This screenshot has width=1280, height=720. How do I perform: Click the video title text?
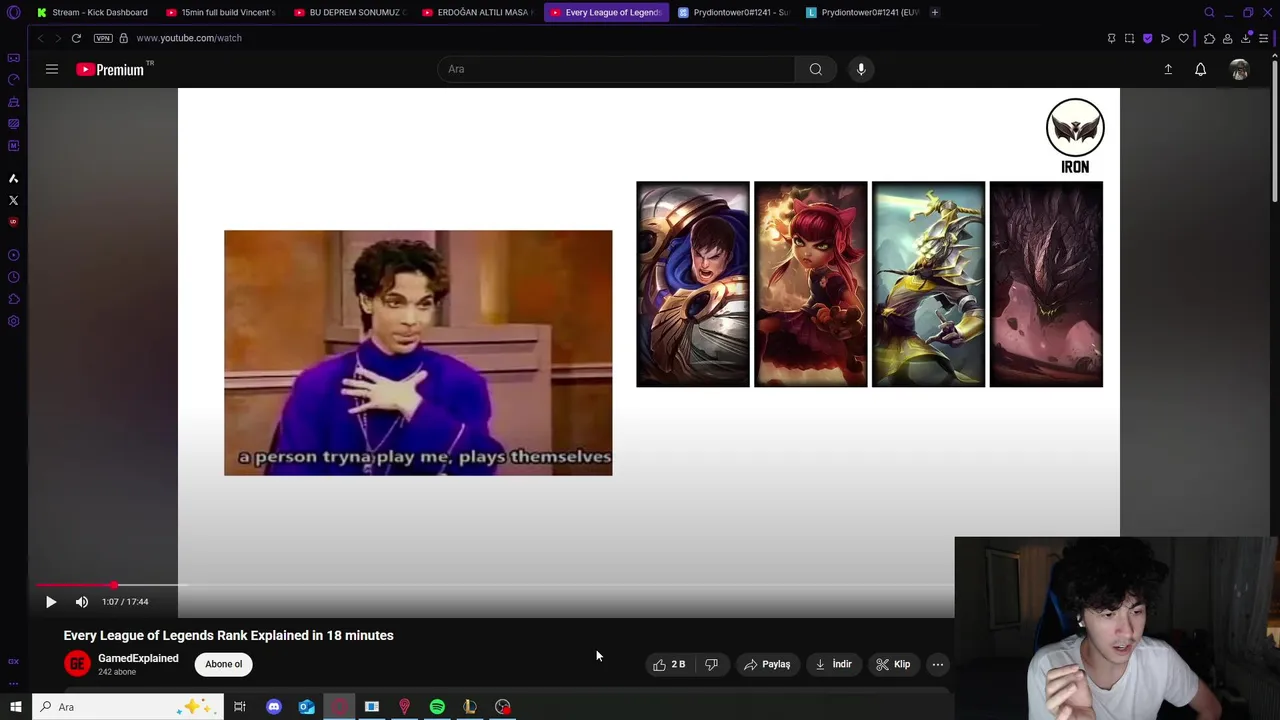[229, 635]
